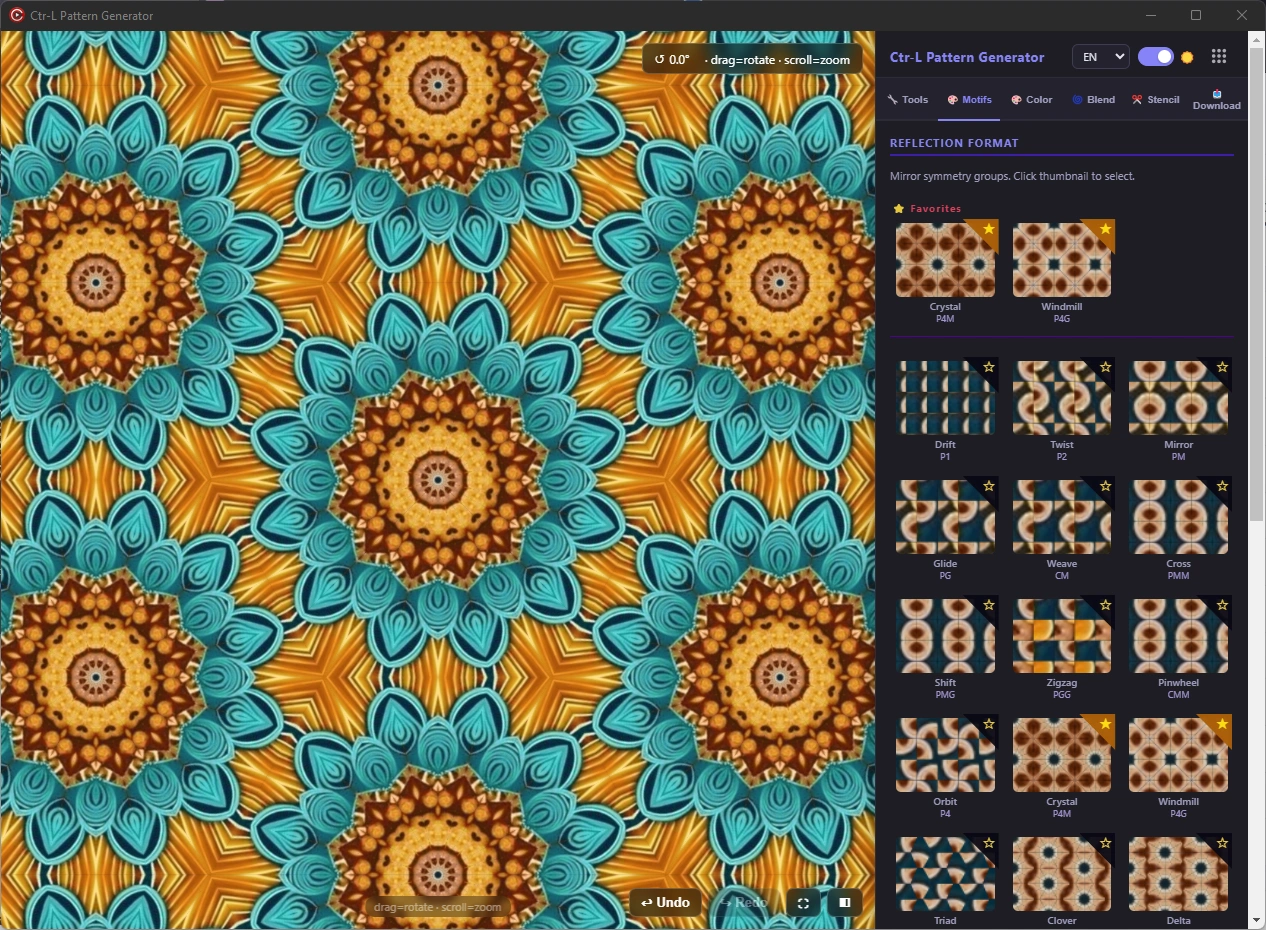The width and height of the screenshot is (1266, 930).
Task: Click the sun theme icon
Action: point(1187,57)
